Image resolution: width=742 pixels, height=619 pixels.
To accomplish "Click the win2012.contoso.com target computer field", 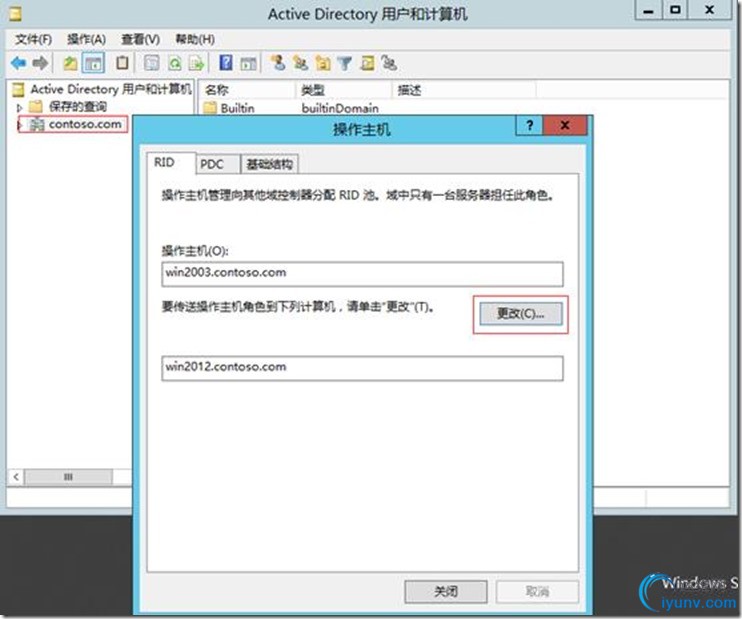I will tap(362, 368).
